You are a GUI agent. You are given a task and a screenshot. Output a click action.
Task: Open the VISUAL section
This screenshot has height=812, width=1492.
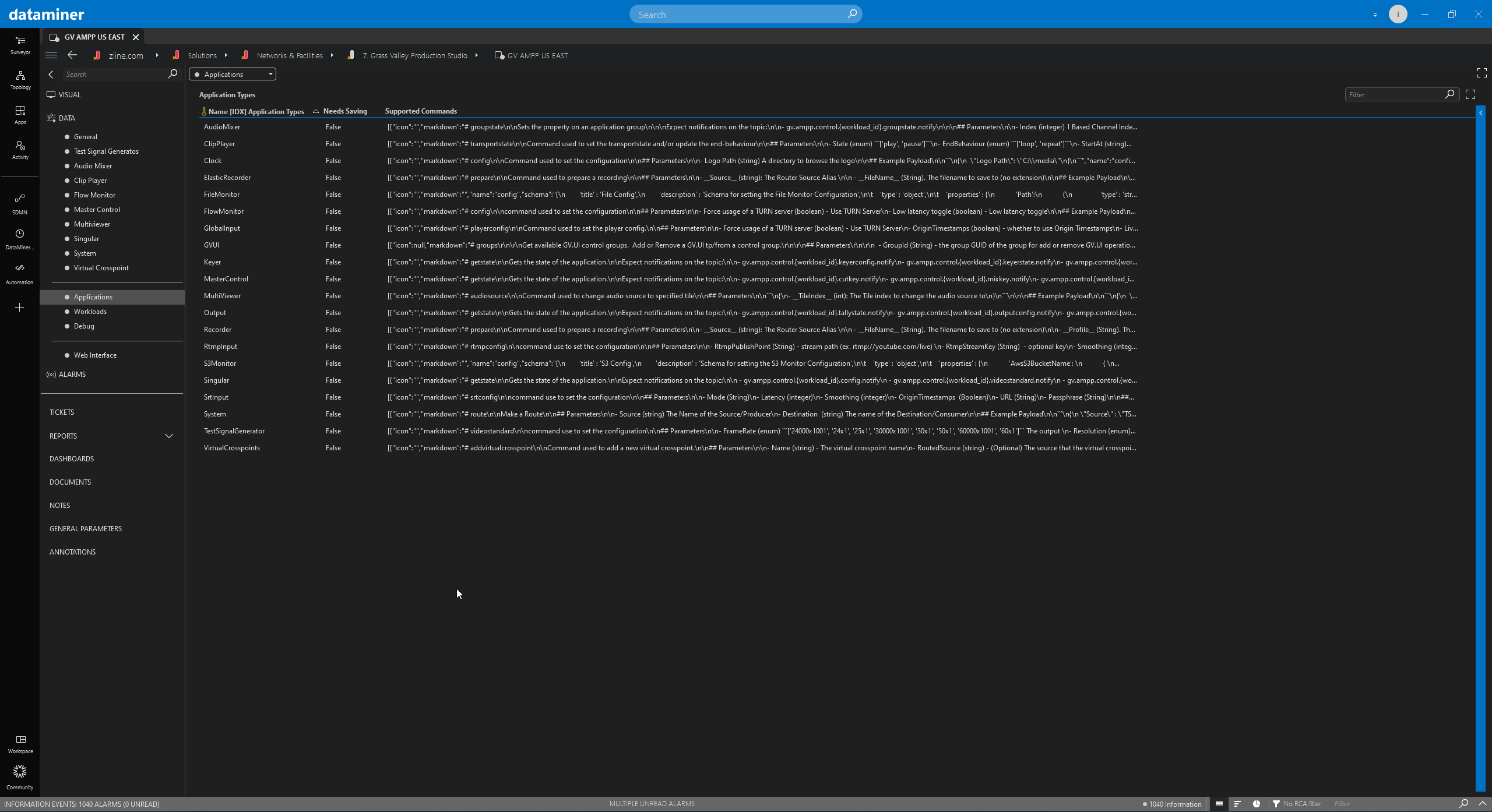tap(69, 94)
